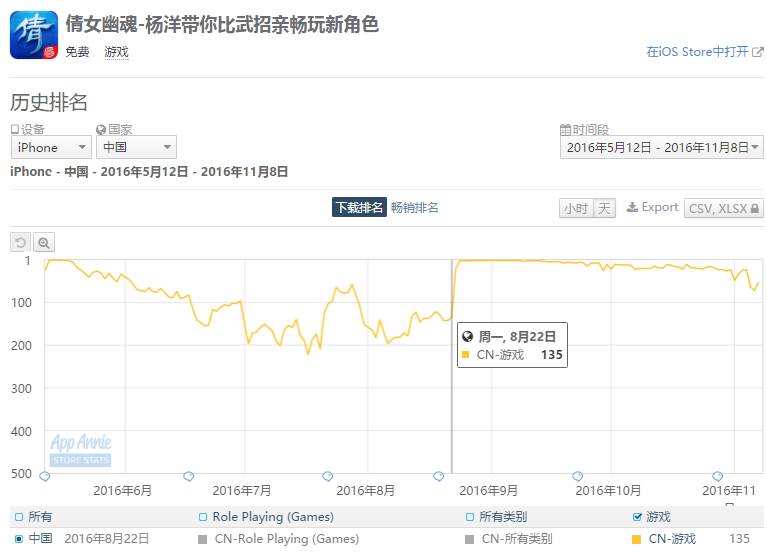Open the date range dropdown
Image resolution: width=767 pixels, height=552 pixels.
tap(661, 147)
